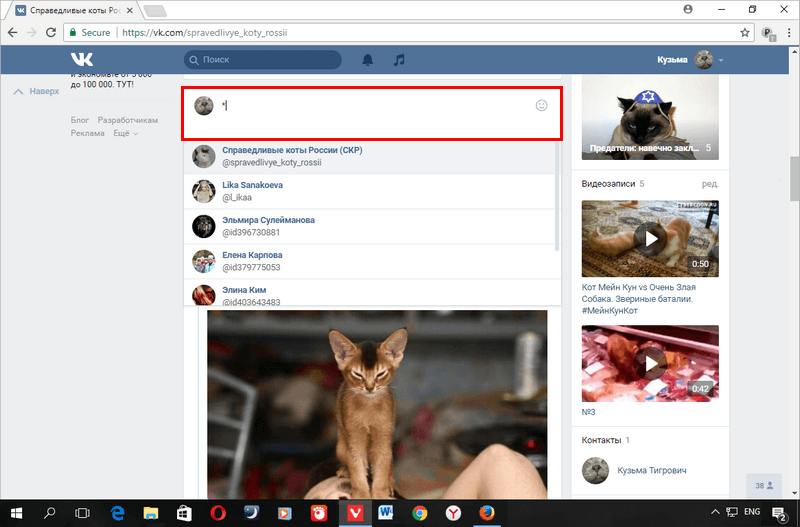800x527 pixels.
Task: Click the browser back arrow
Action: click(x=13, y=33)
